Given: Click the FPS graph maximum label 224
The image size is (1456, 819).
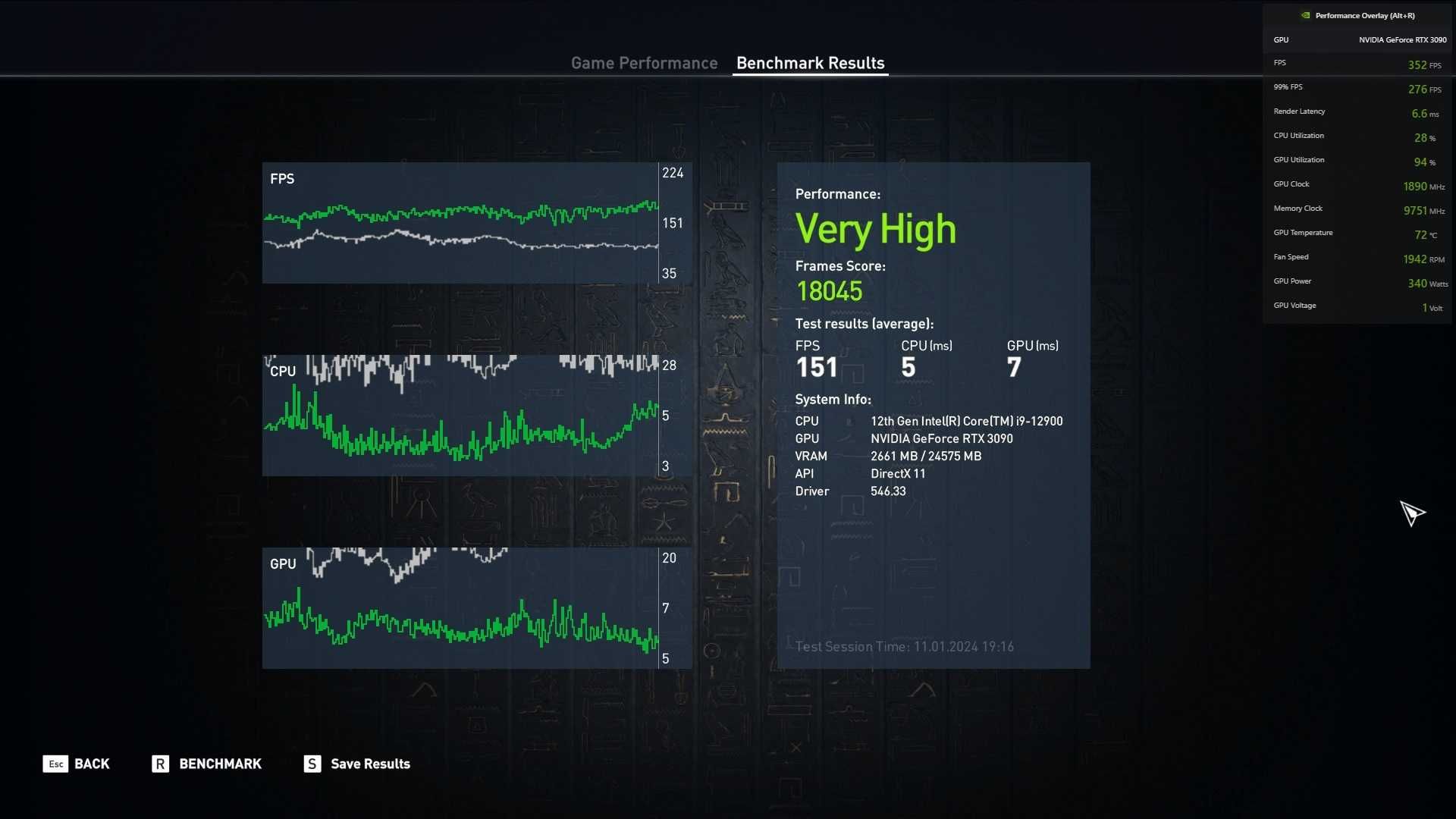Looking at the screenshot, I should (x=673, y=173).
